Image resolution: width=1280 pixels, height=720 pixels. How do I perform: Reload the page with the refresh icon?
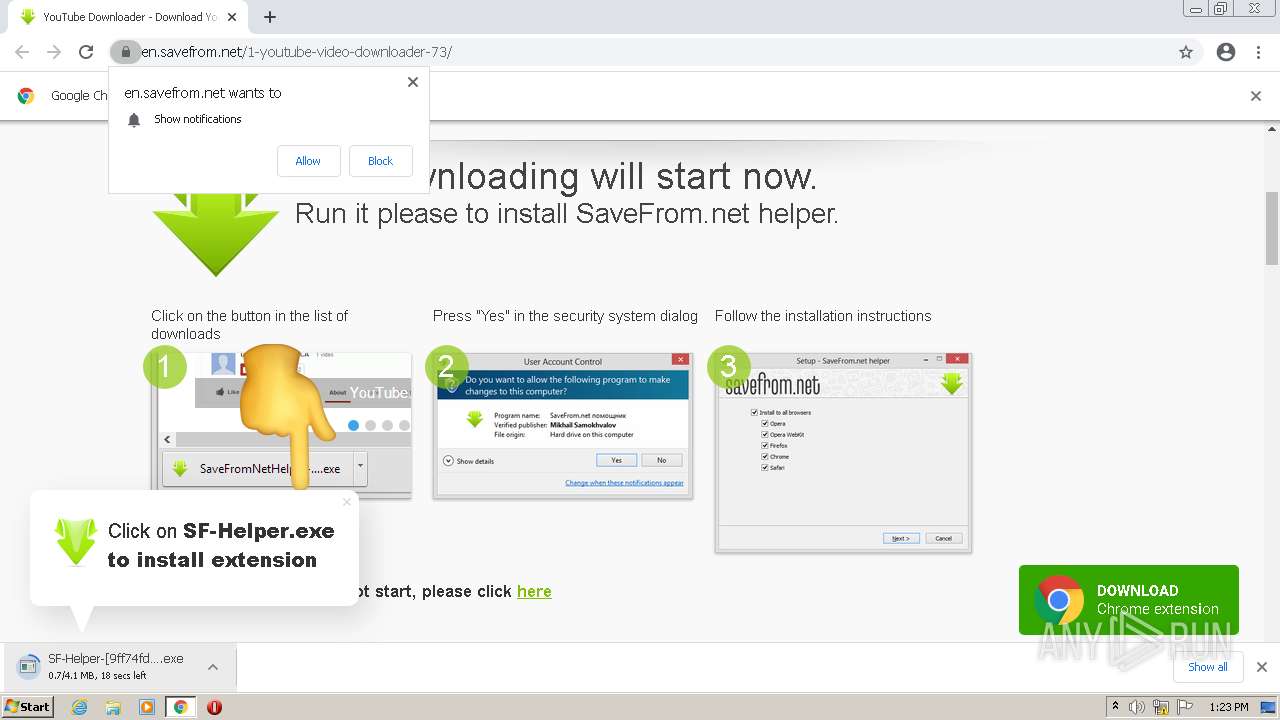click(x=86, y=52)
